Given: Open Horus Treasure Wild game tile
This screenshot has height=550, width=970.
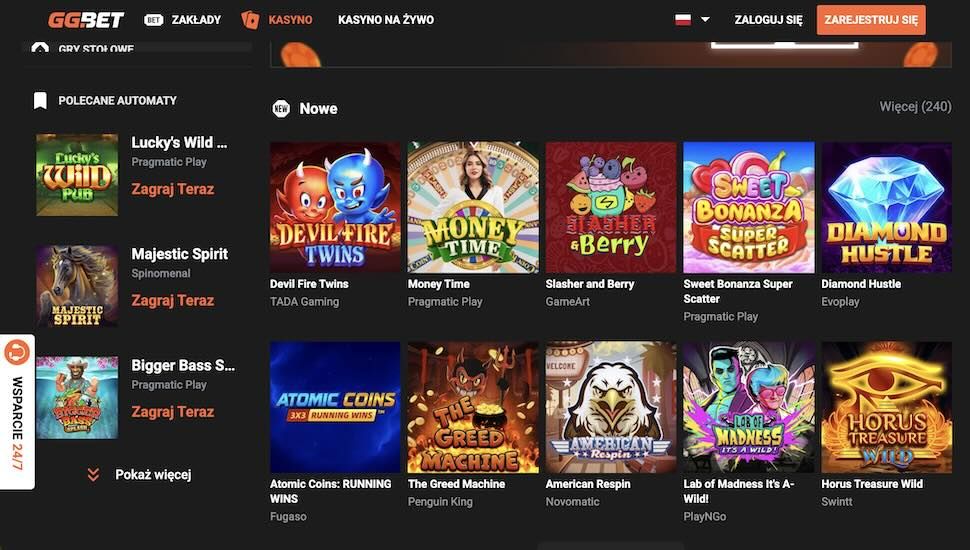Looking at the screenshot, I should click(x=887, y=407).
